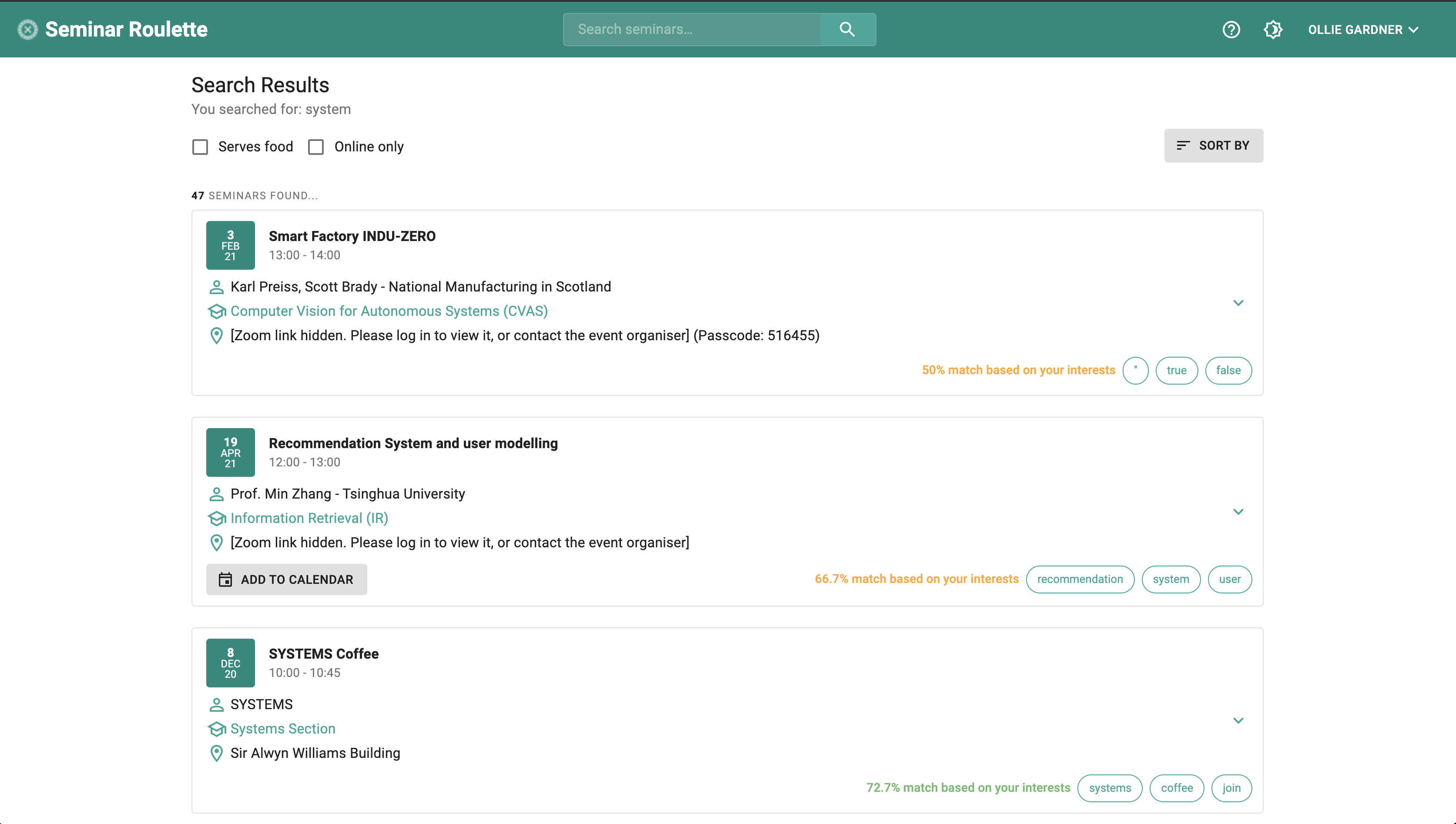Click graduation cap icon beside Information Retrieval
Viewport: 1456px width, 824px height.
(216, 519)
